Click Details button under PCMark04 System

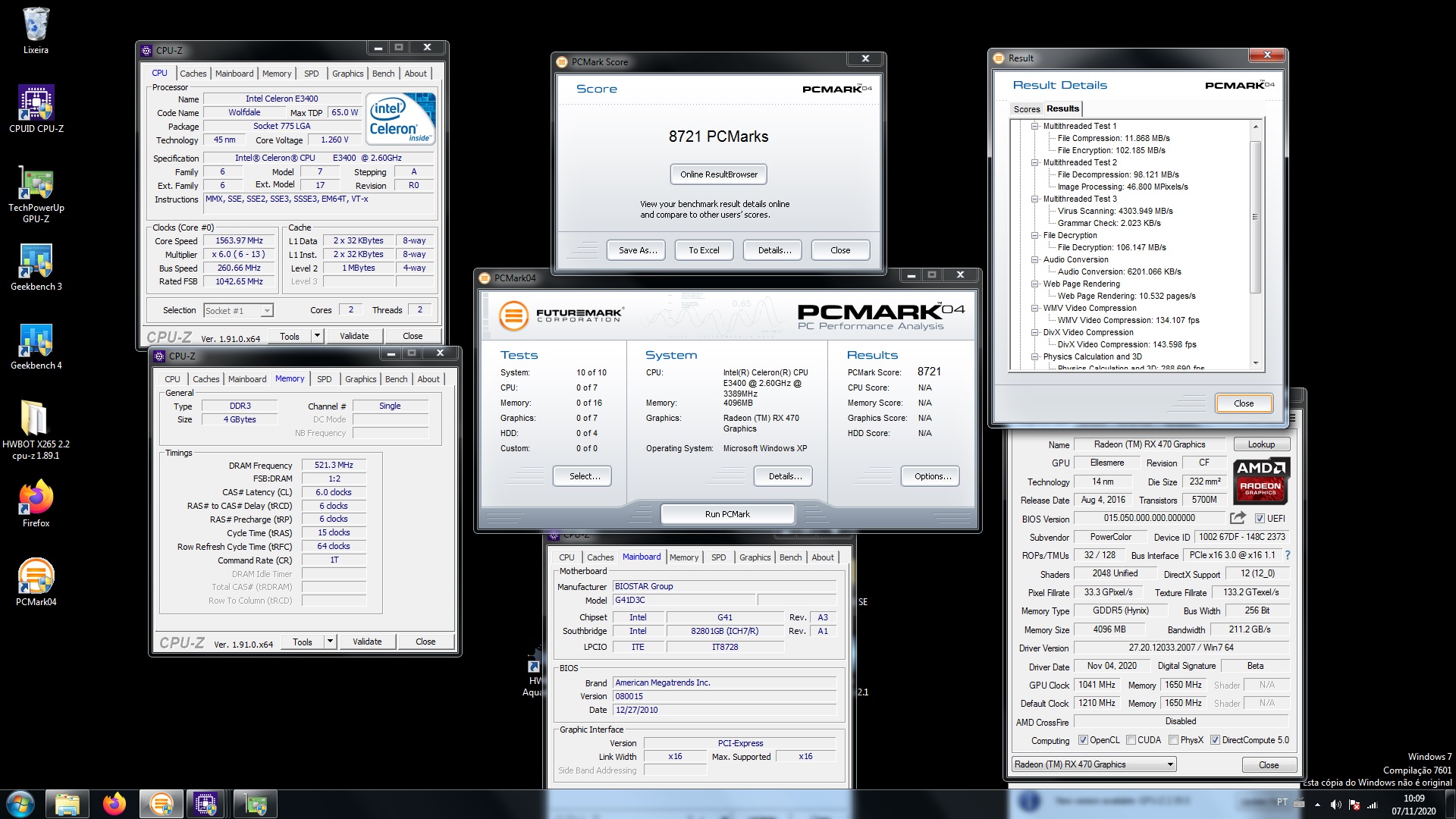point(785,476)
